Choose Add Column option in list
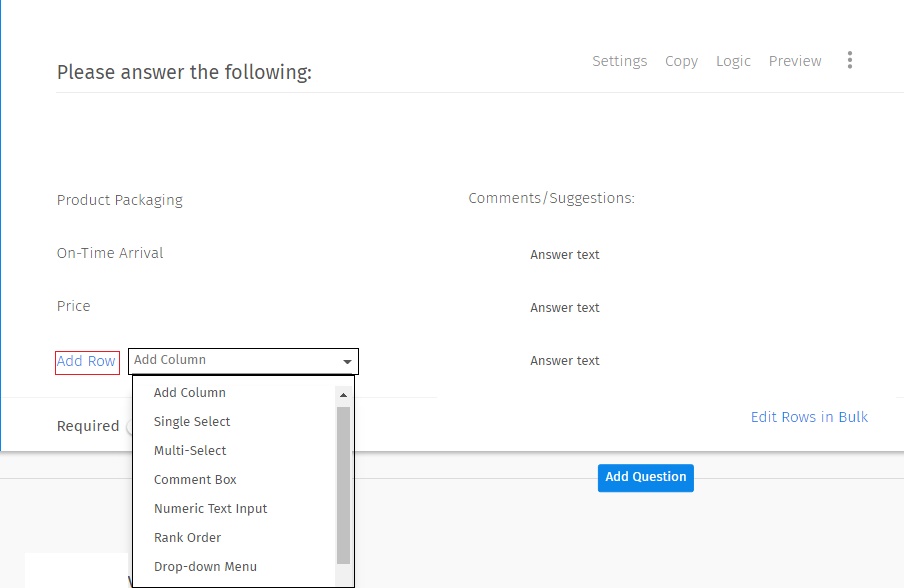Screen dimensions: 904x588 tap(190, 393)
